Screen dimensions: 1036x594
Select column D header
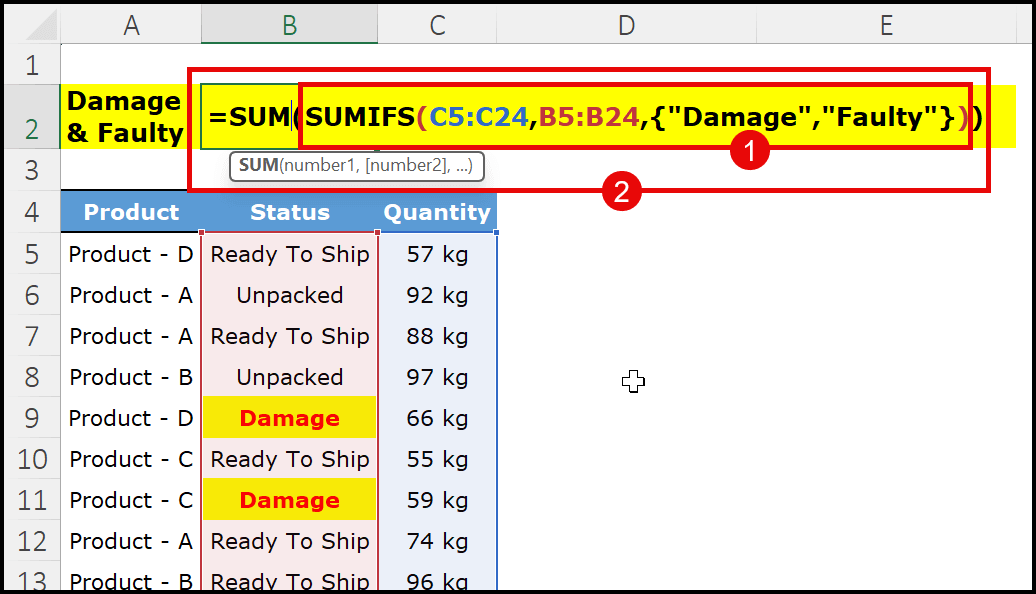[626, 26]
